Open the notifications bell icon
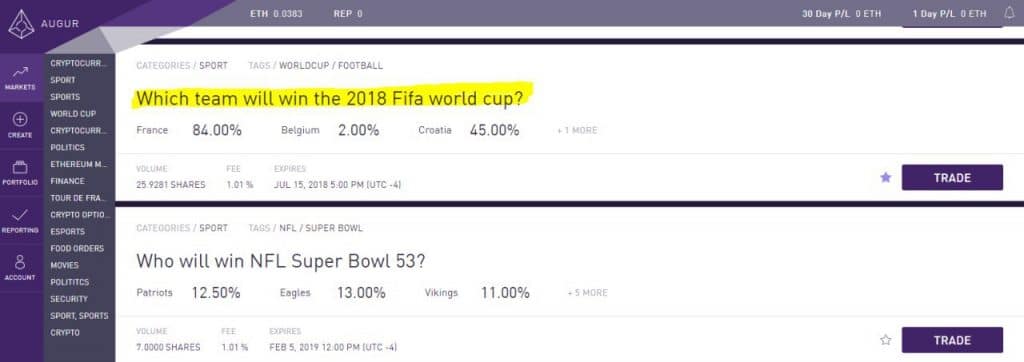This screenshot has height=362, width=1024. 1010,13
